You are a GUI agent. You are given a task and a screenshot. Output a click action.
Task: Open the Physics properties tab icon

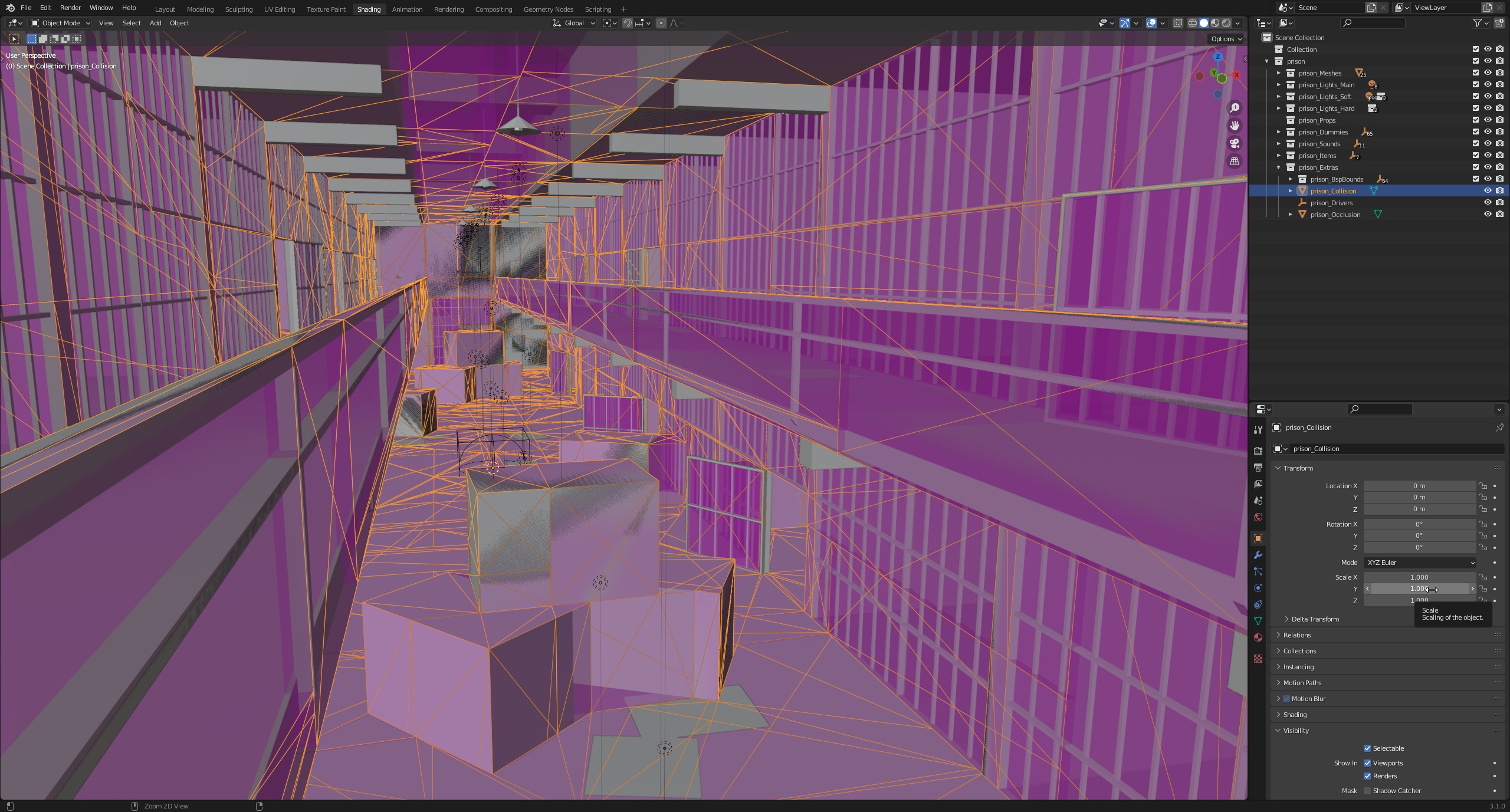point(1258,588)
